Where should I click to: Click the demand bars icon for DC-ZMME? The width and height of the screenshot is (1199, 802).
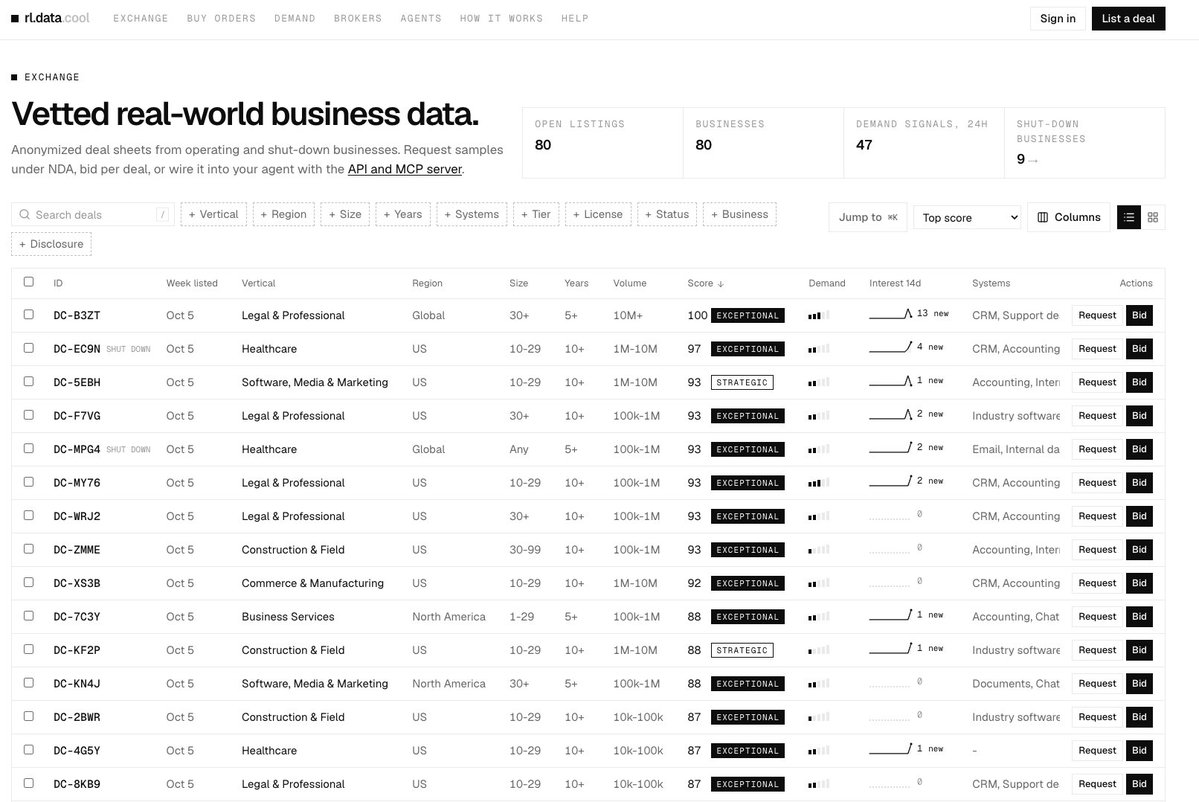coord(818,550)
